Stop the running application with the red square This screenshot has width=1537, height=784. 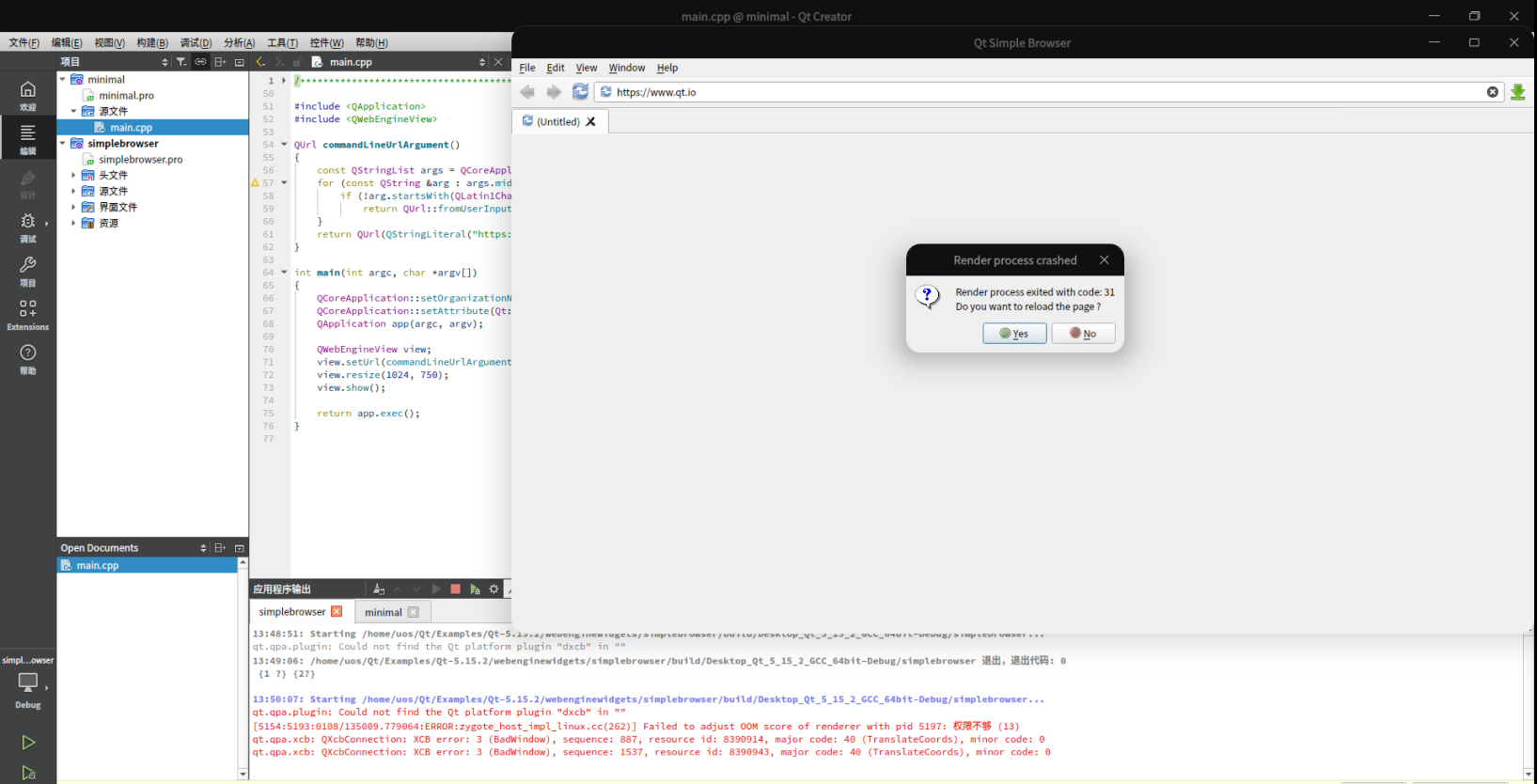pos(455,589)
